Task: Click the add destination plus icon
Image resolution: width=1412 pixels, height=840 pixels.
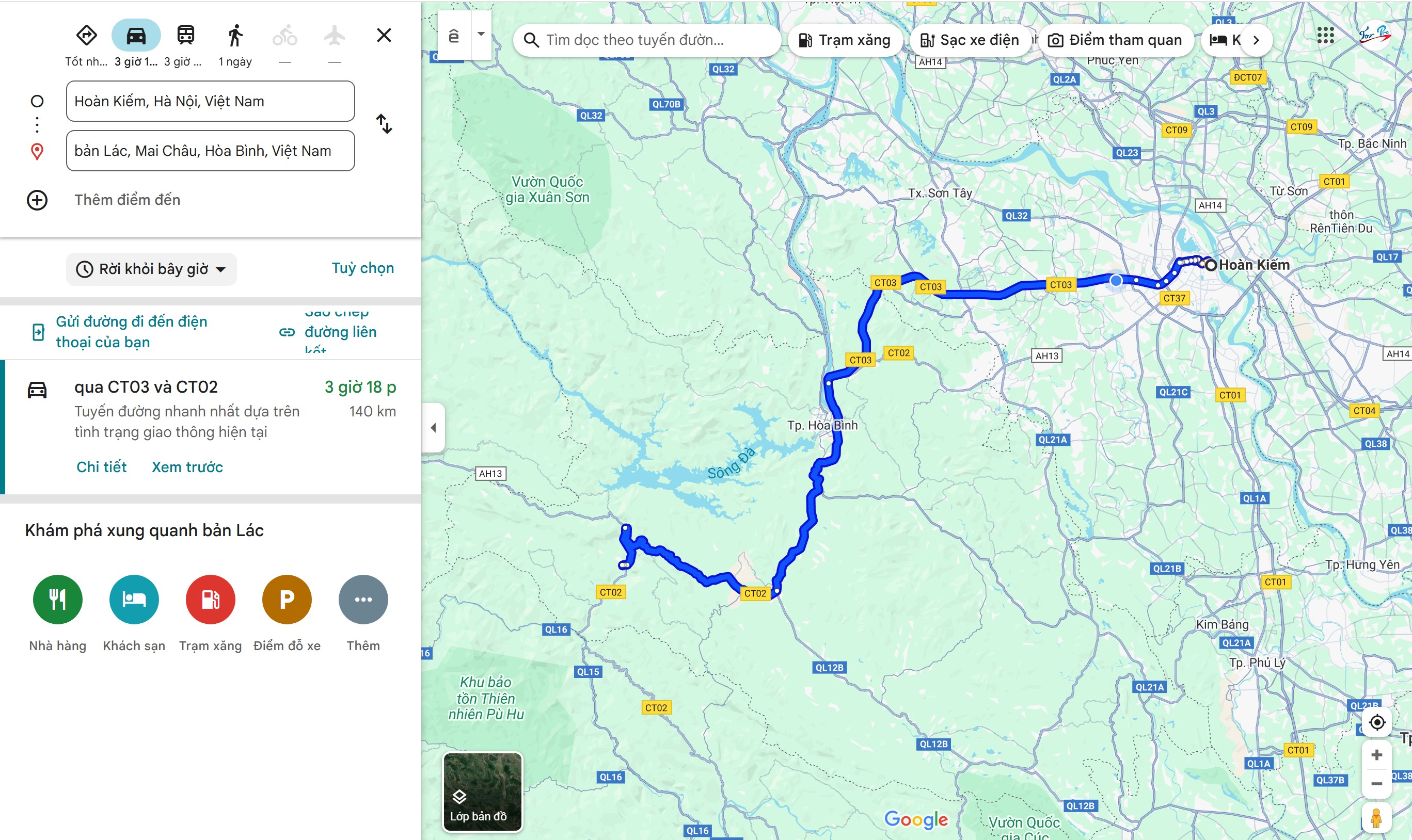Action: pyautogui.click(x=37, y=200)
